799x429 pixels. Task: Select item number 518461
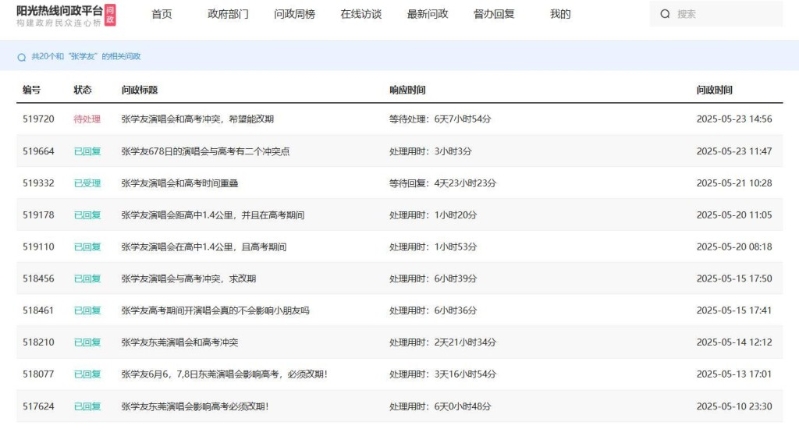tap(38, 311)
